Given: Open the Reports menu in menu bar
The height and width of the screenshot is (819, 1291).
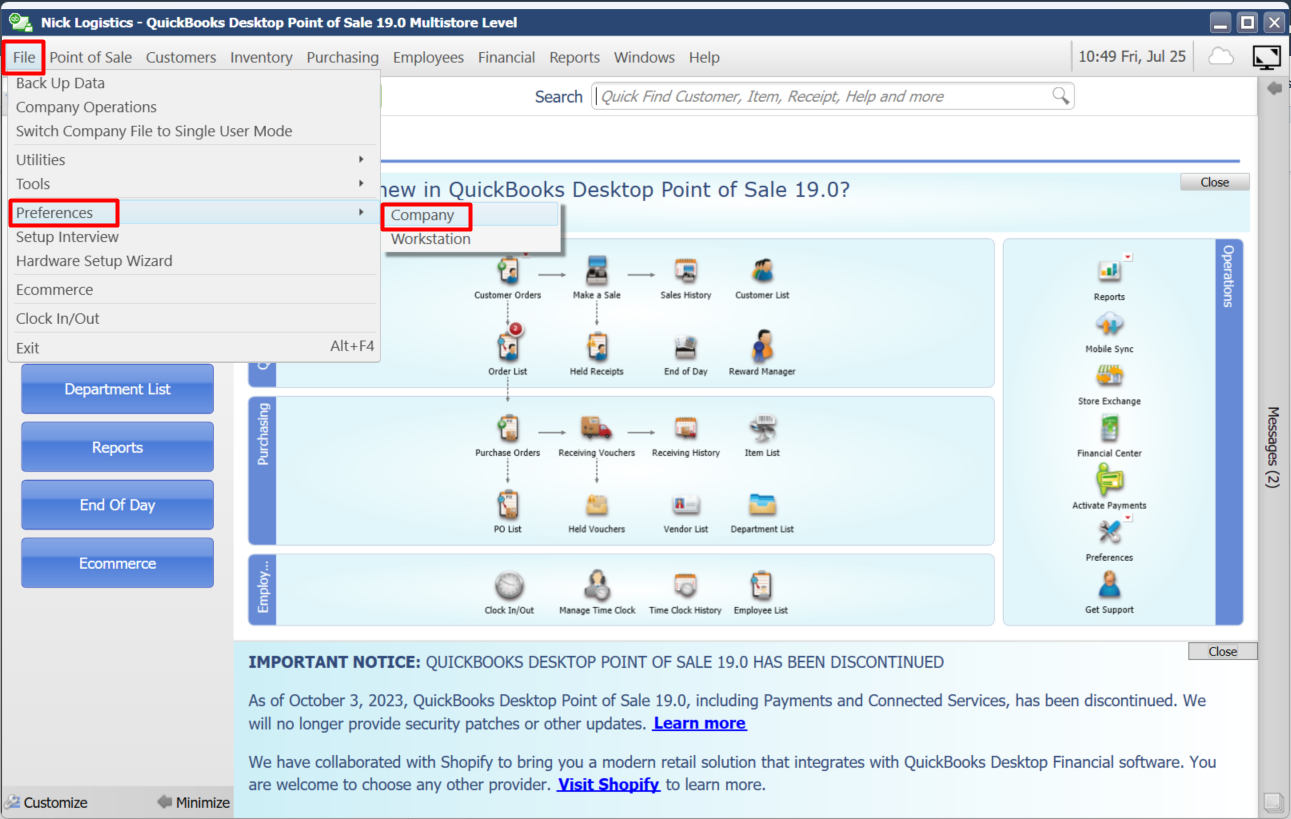Looking at the screenshot, I should click(575, 57).
